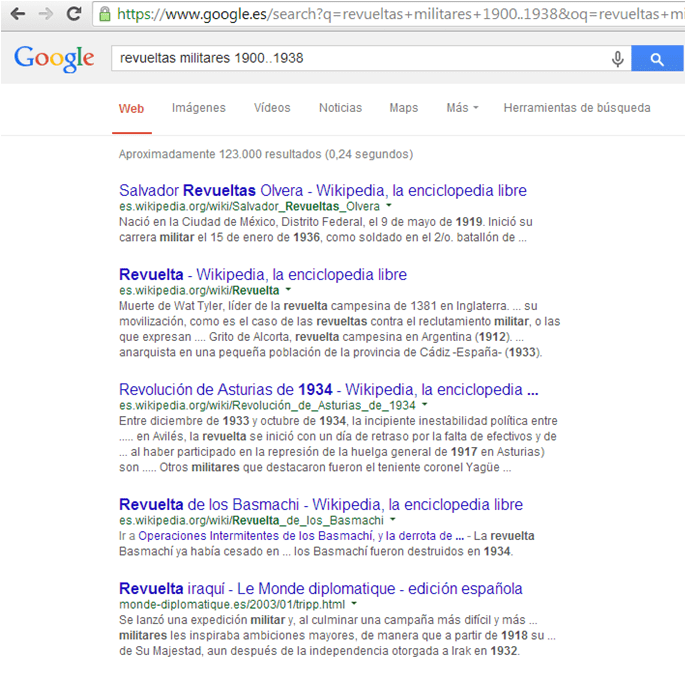The height and width of the screenshot is (675, 686).
Task: Click the Google logo
Action: tap(54, 59)
